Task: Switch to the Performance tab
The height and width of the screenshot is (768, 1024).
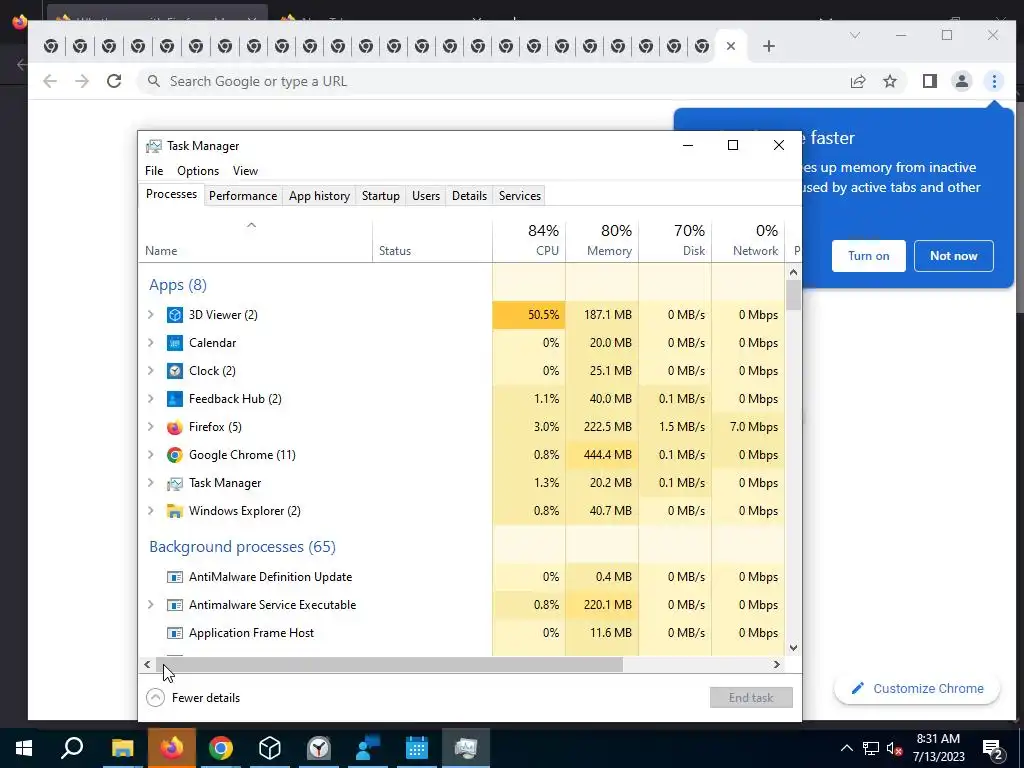Action: pyautogui.click(x=243, y=196)
